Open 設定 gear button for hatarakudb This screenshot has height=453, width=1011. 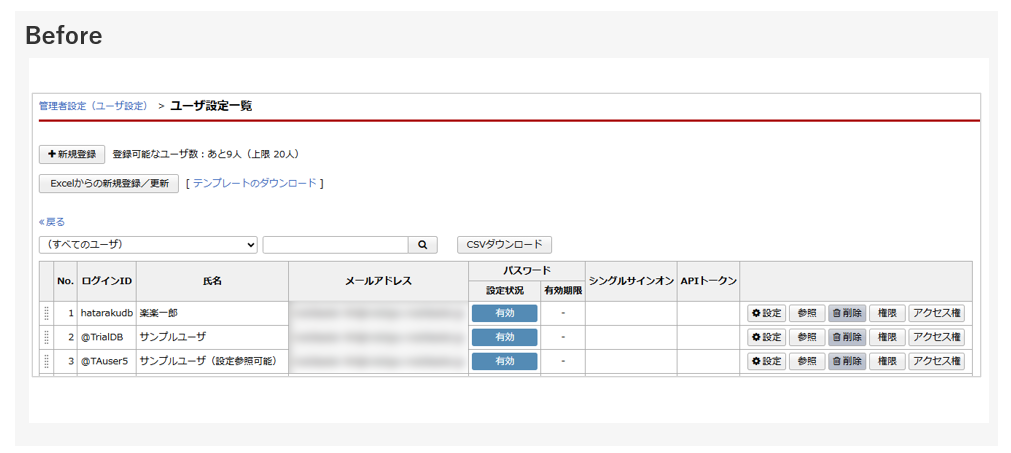pyautogui.click(x=767, y=314)
